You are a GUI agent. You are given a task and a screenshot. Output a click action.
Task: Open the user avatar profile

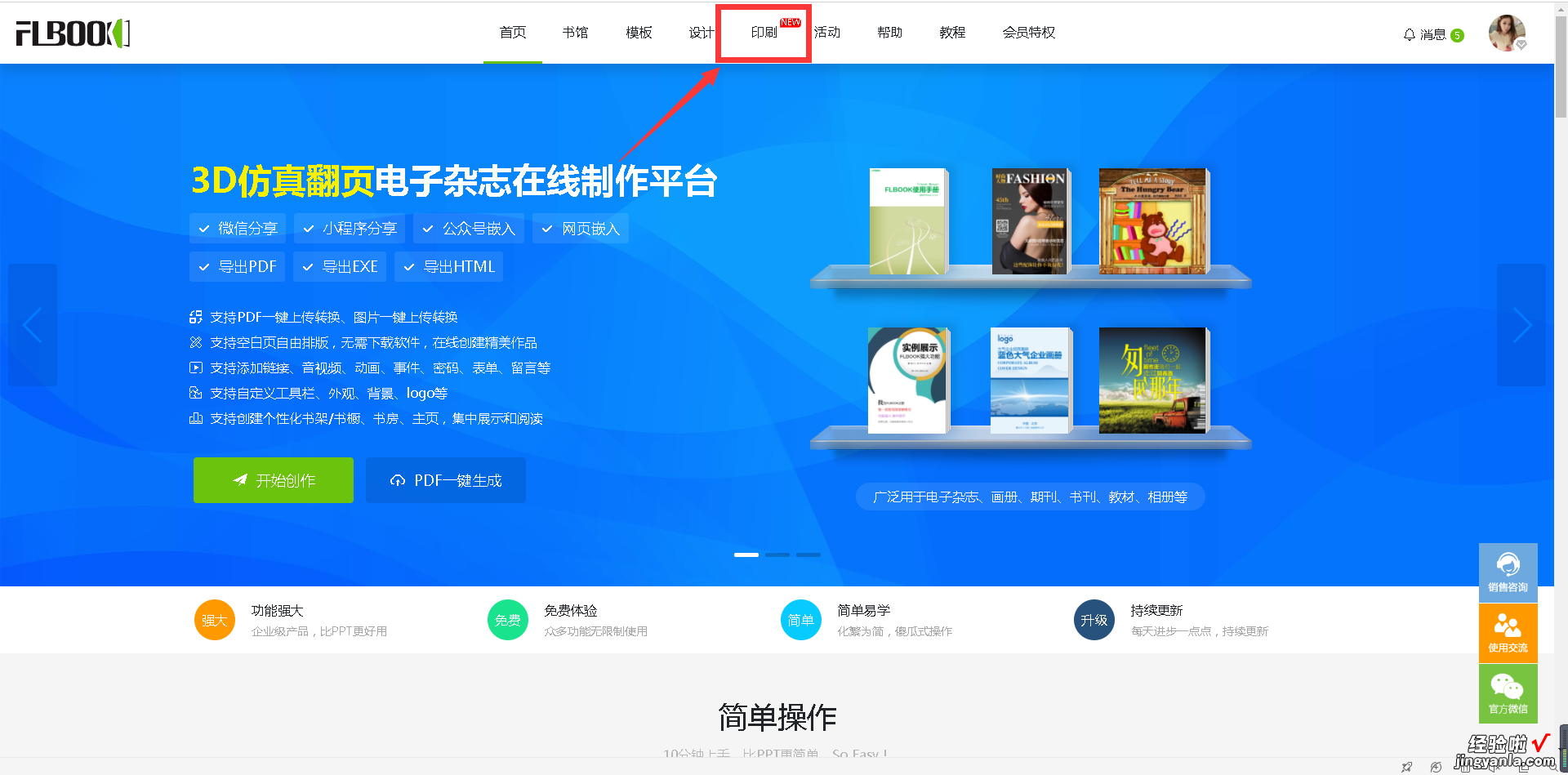coord(1507,33)
